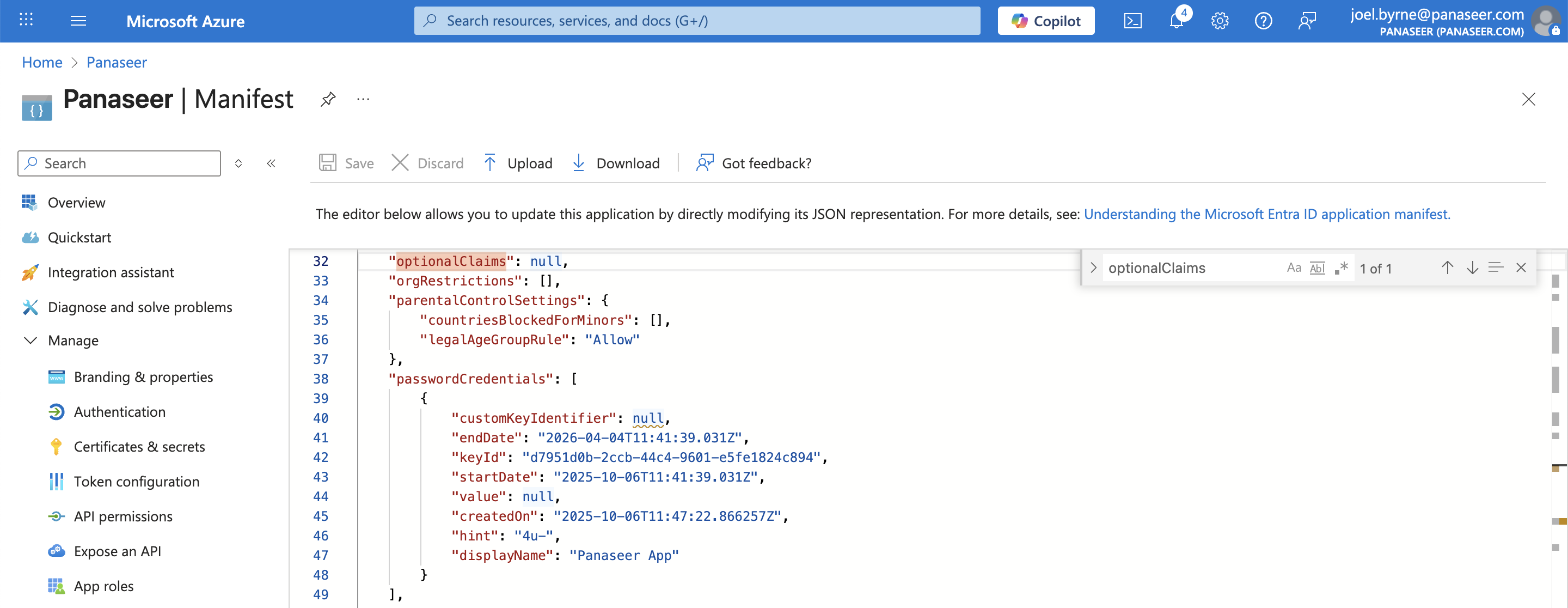Go to next find match
The image size is (1568, 608).
click(x=1472, y=267)
